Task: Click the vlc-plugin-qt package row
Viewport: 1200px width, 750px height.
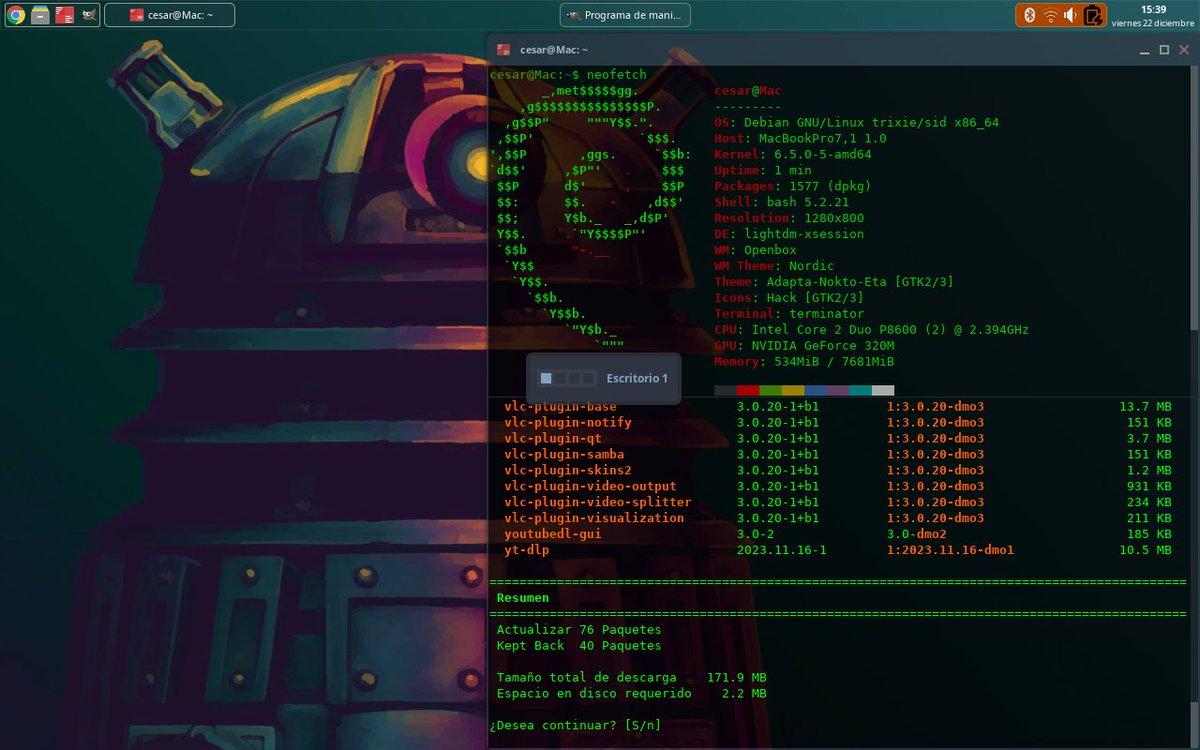Action: (x=837, y=439)
